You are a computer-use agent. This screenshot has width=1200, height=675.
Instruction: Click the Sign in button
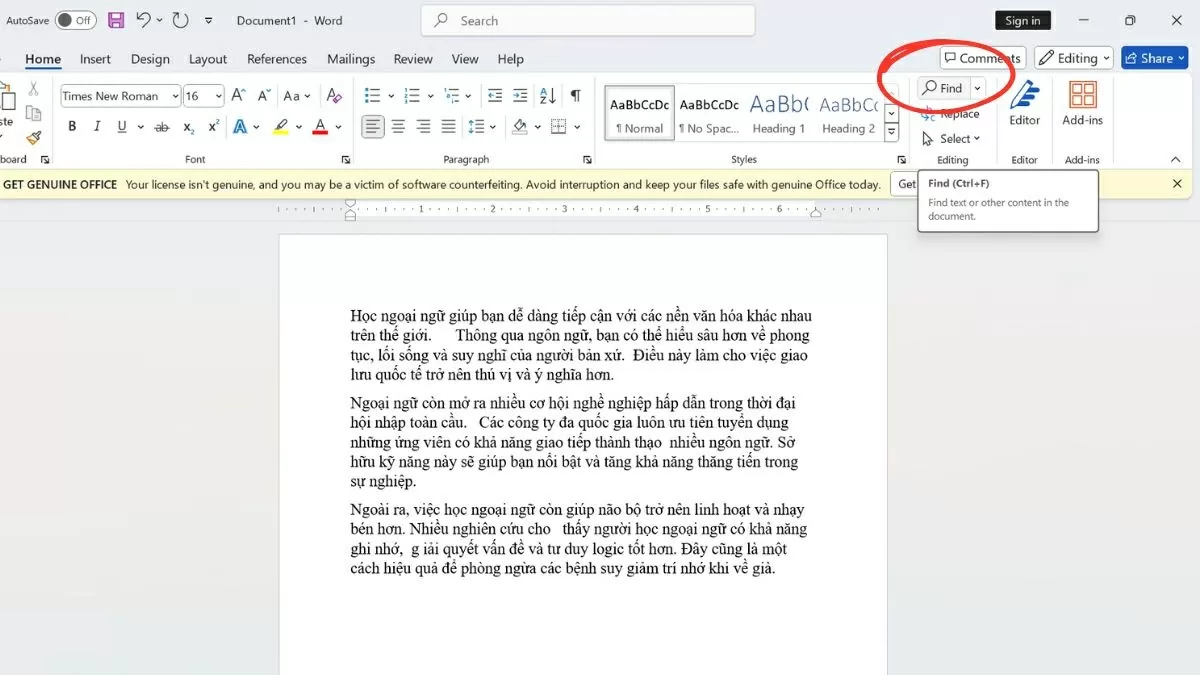pyautogui.click(x=1022, y=20)
